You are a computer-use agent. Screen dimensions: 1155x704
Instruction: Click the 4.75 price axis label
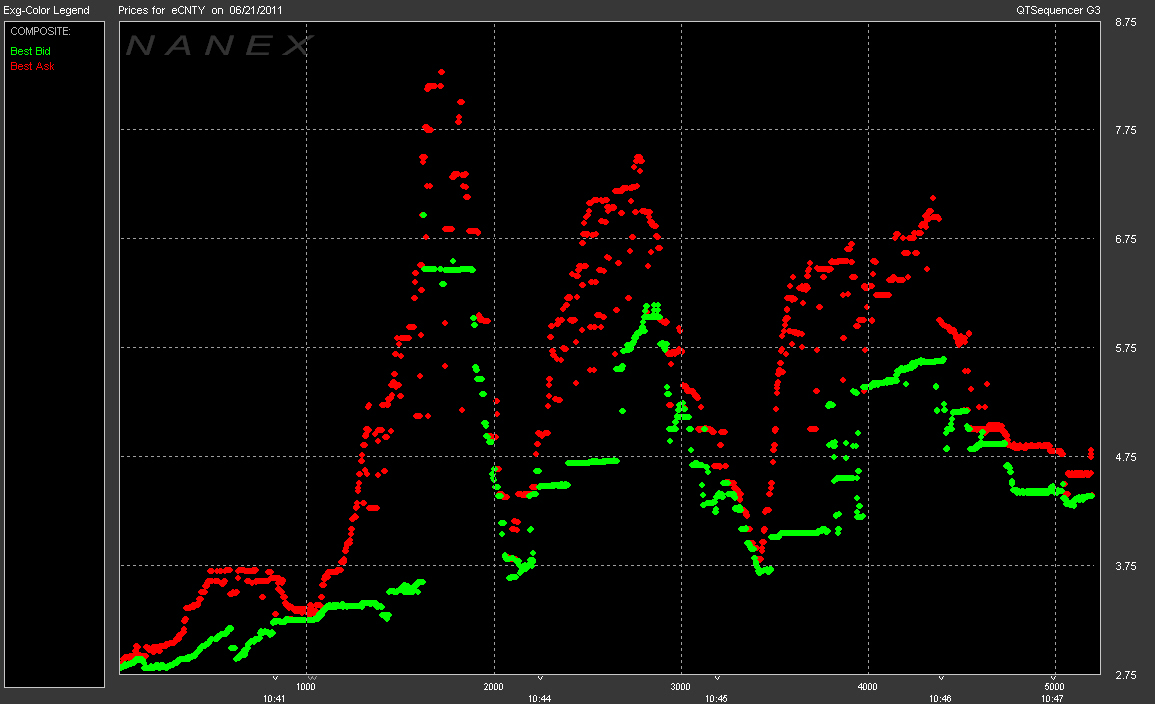(x=1125, y=457)
